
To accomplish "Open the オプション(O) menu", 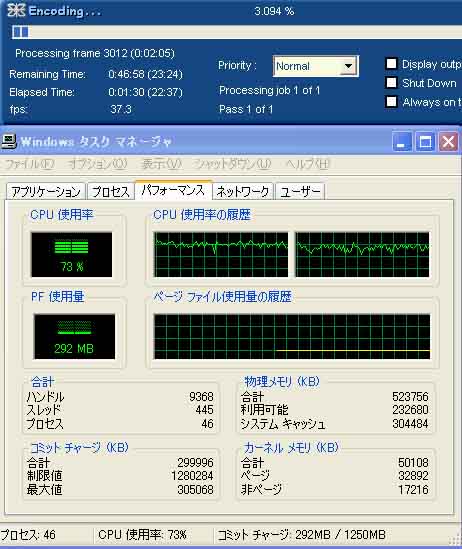I will point(97,164).
